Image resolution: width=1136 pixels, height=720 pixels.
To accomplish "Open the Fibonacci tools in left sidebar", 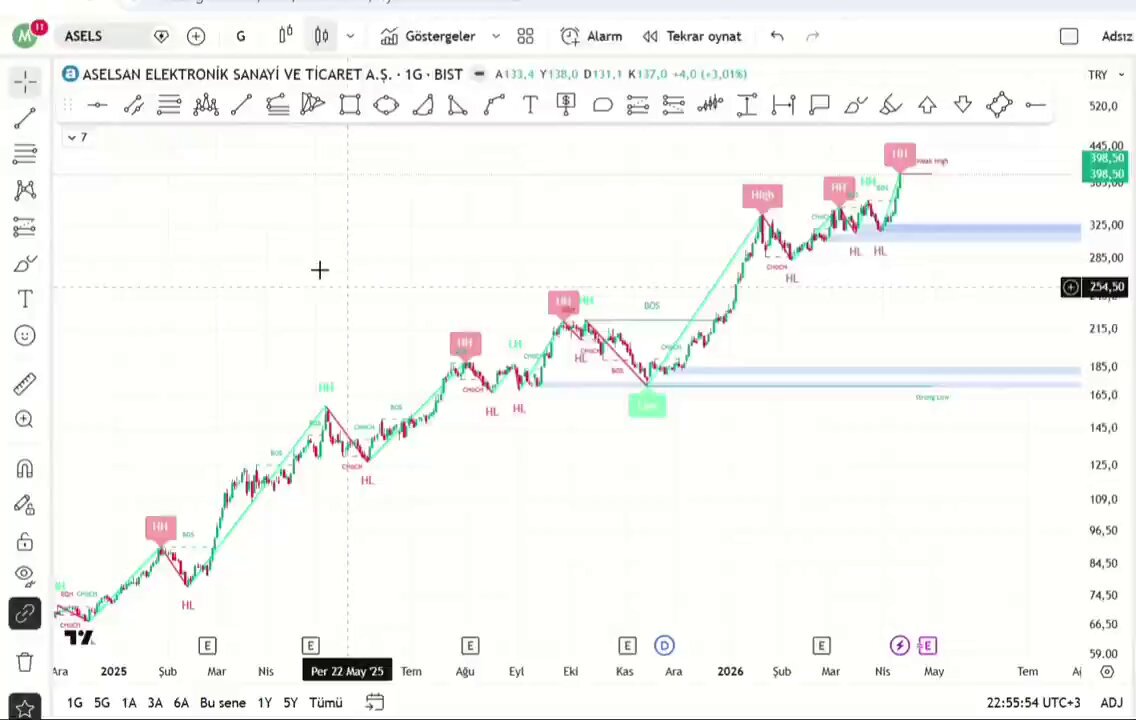I will [x=25, y=154].
